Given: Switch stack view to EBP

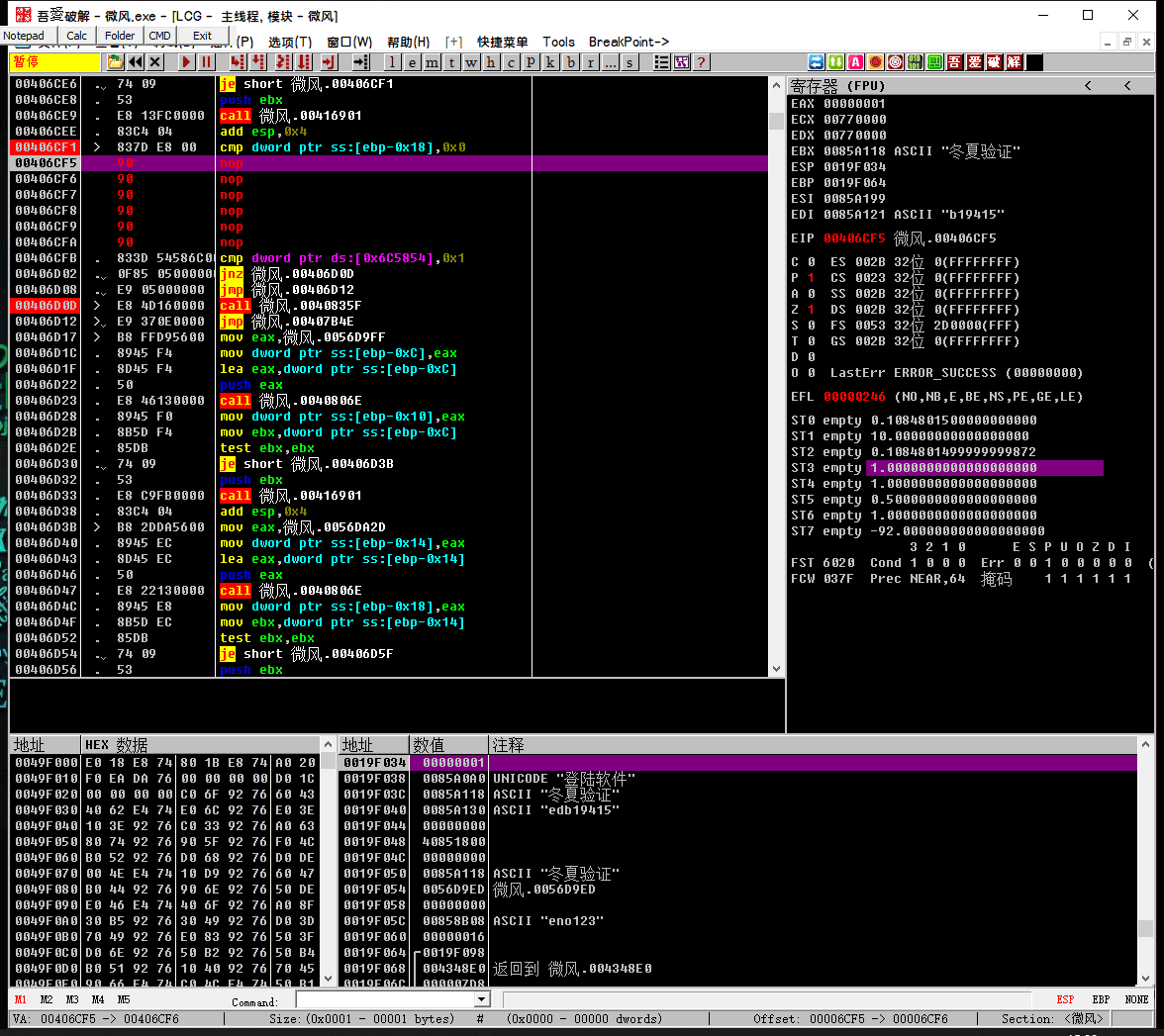Looking at the screenshot, I should (x=1101, y=999).
